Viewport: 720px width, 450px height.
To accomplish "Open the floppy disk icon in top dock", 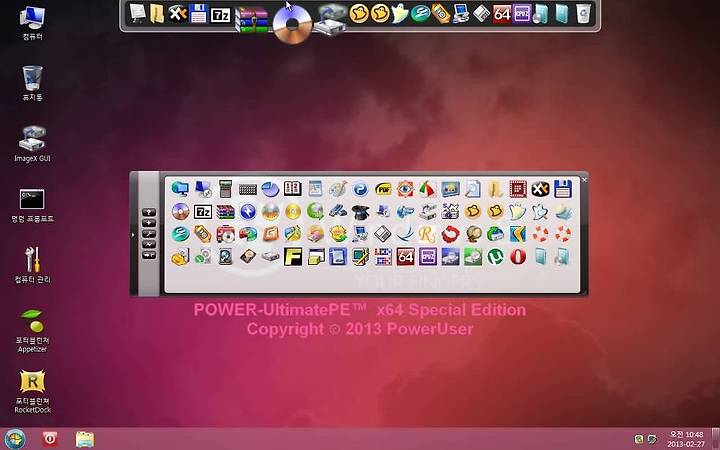I will (198, 14).
